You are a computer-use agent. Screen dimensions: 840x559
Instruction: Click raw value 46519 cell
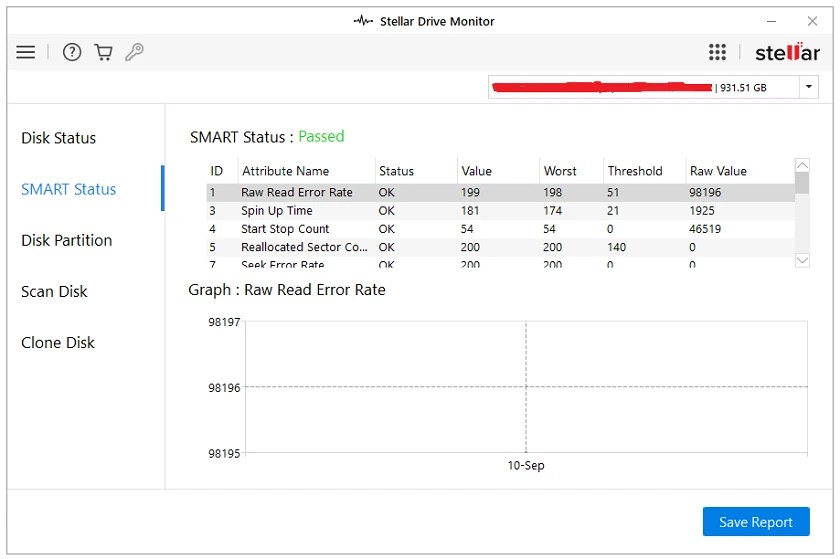705,229
